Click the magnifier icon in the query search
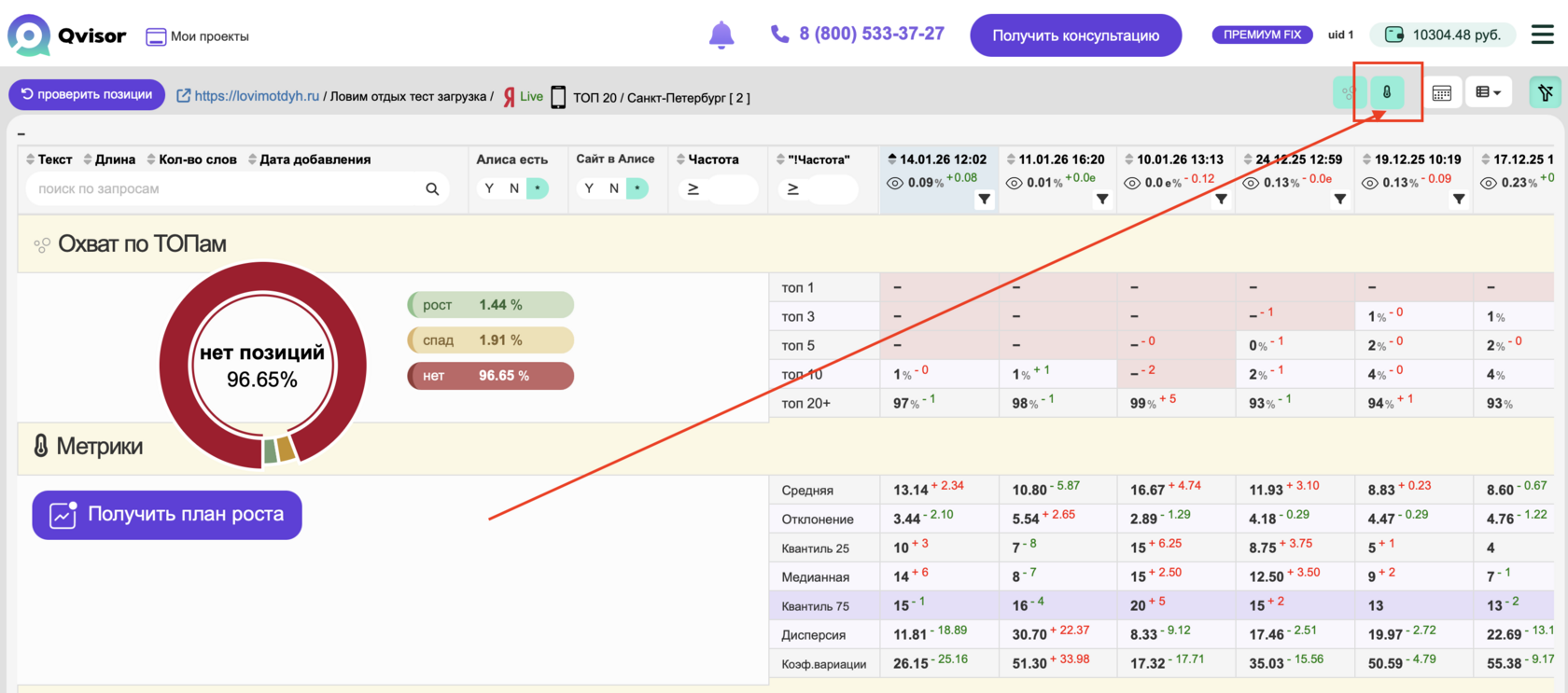Image resolution: width=1568 pixels, height=693 pixels. click(x=432, y=189)
